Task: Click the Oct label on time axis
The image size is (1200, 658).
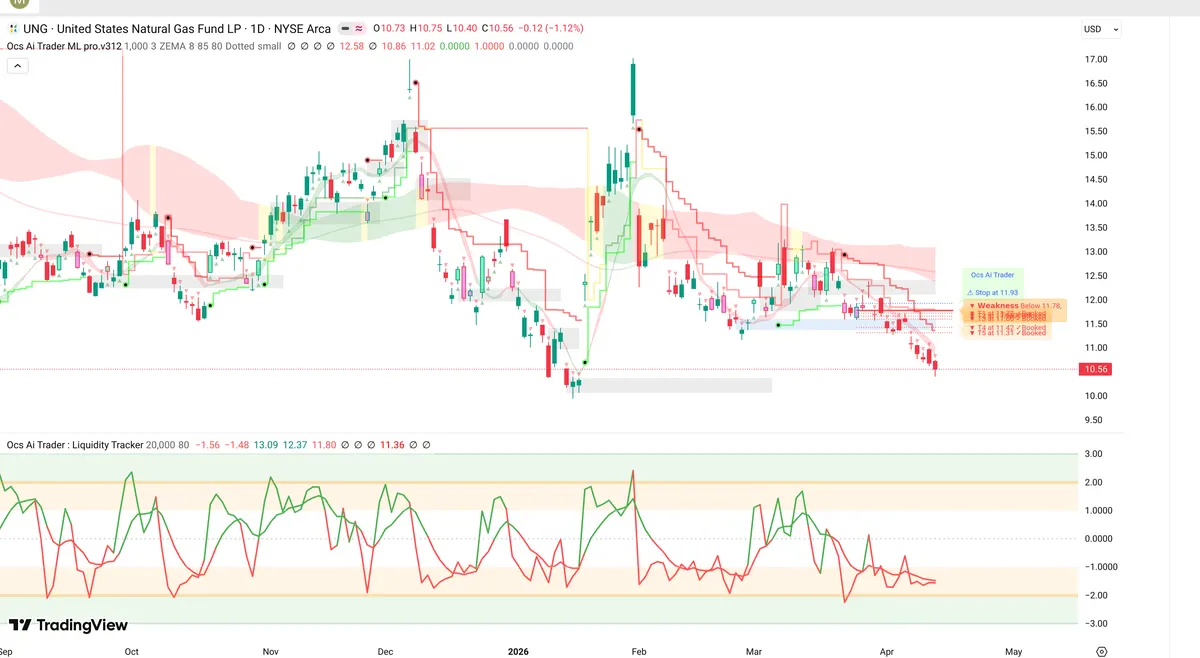Action: click(131, 651)
